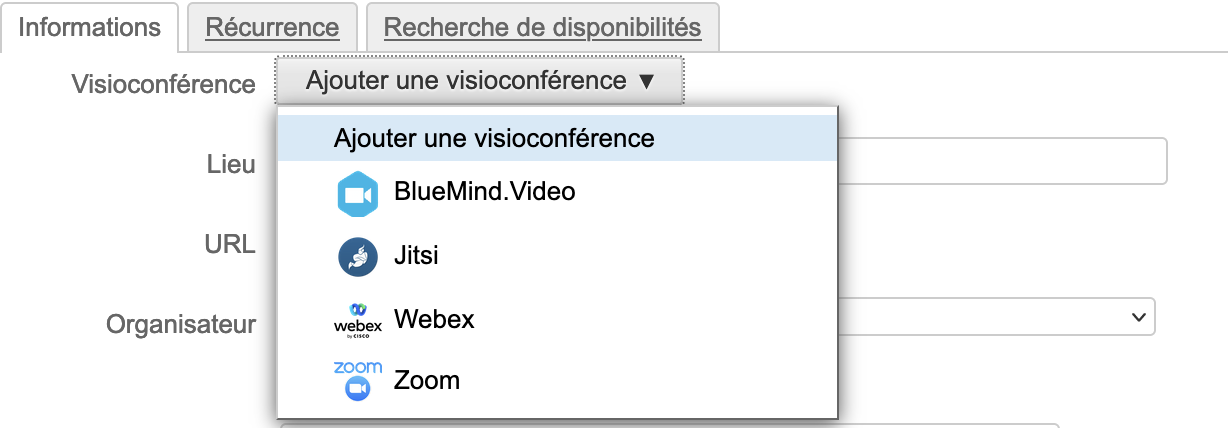Click the Lieu field label
The image size is (1228, 428).
(x=231, y=165)
